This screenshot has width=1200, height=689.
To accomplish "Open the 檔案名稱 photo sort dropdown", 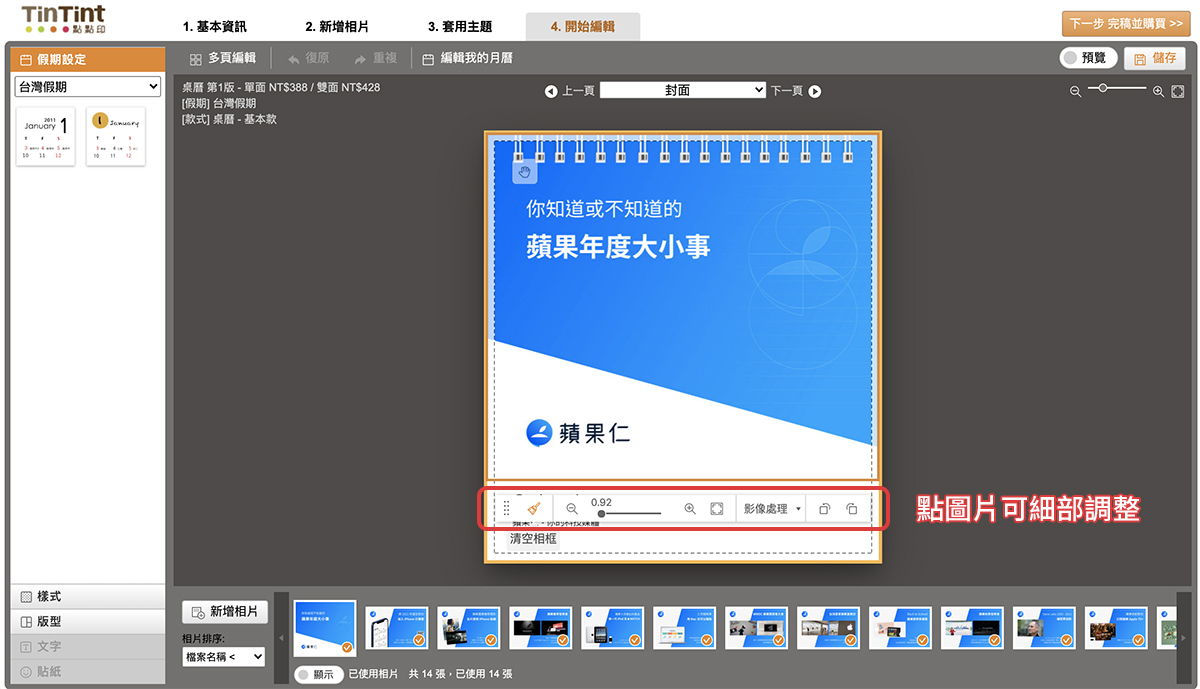I will click(x=224, y=657).
